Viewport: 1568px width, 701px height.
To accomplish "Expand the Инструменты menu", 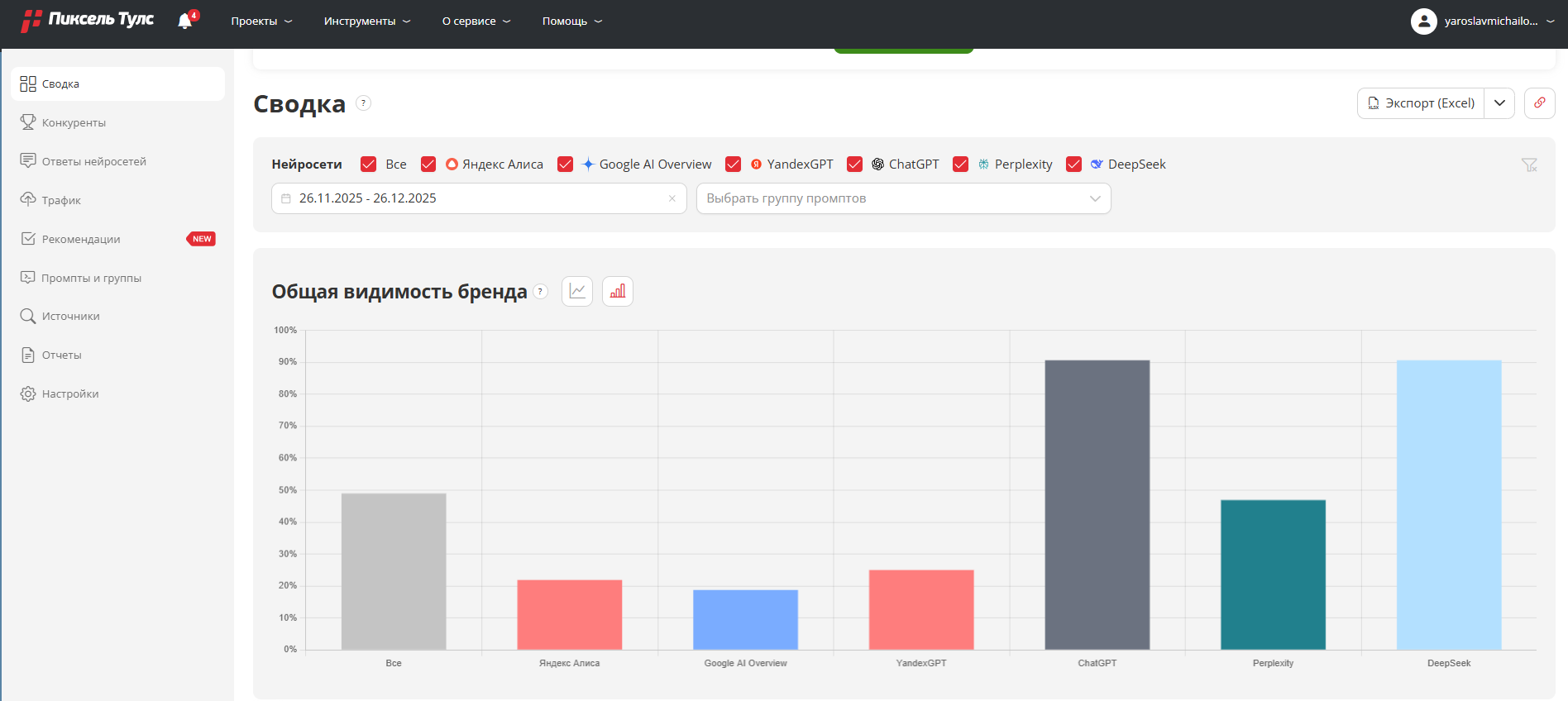I will 366,21.
